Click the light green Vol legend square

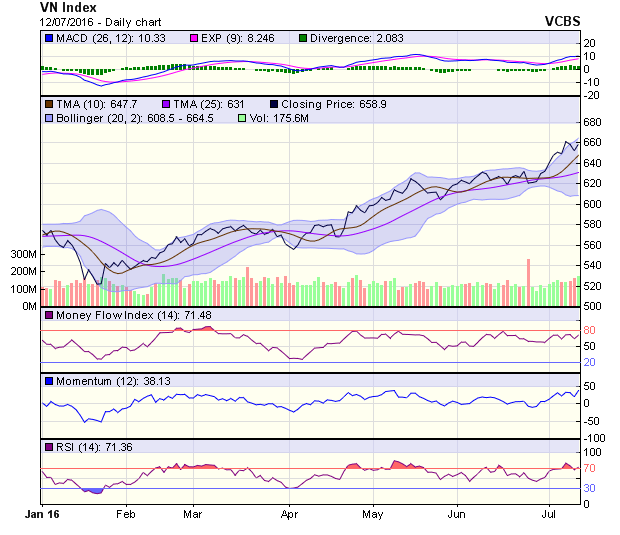(x=240, y=118)
